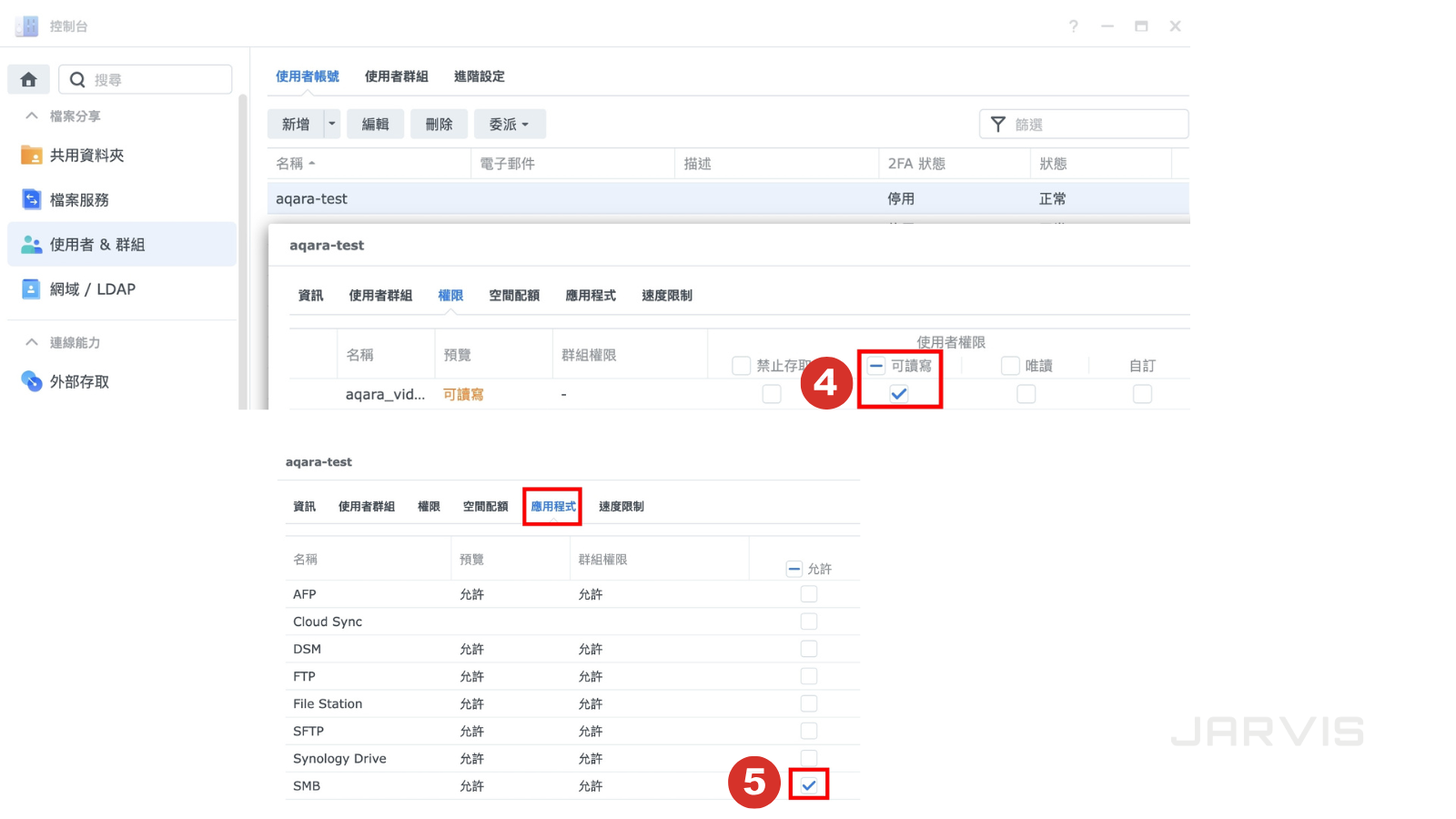Open the Delegate (委派) dropdown
The image size is (1456, 819).
[x=509, y=125]
